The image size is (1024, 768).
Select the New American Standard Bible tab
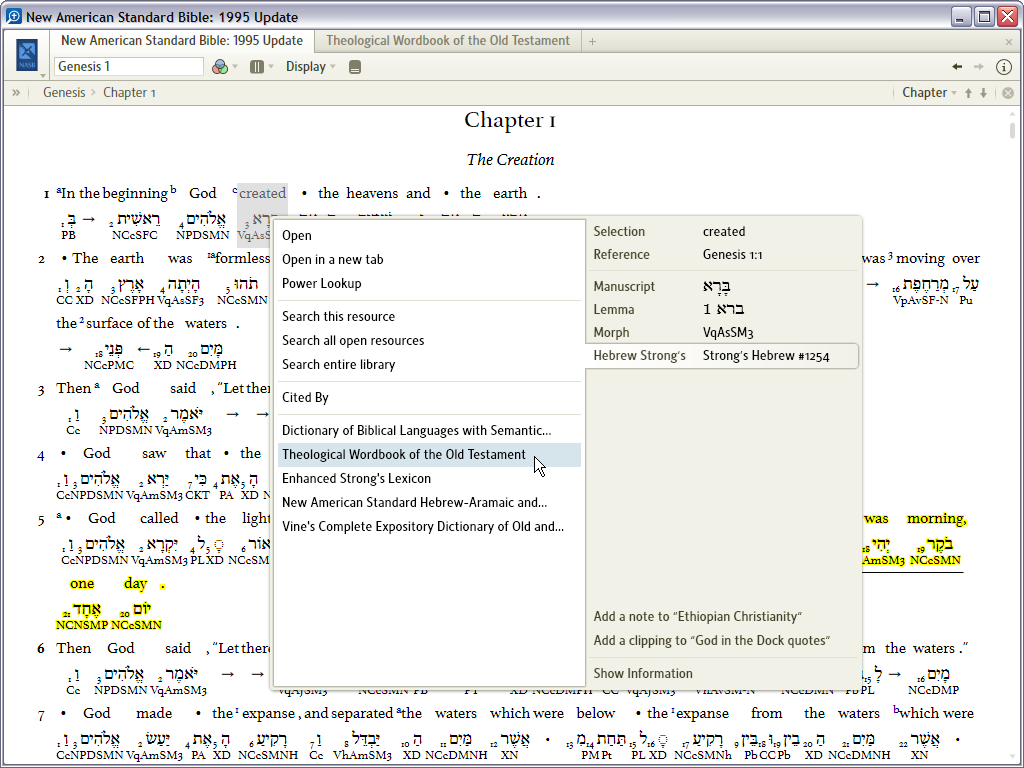point(182,40)
